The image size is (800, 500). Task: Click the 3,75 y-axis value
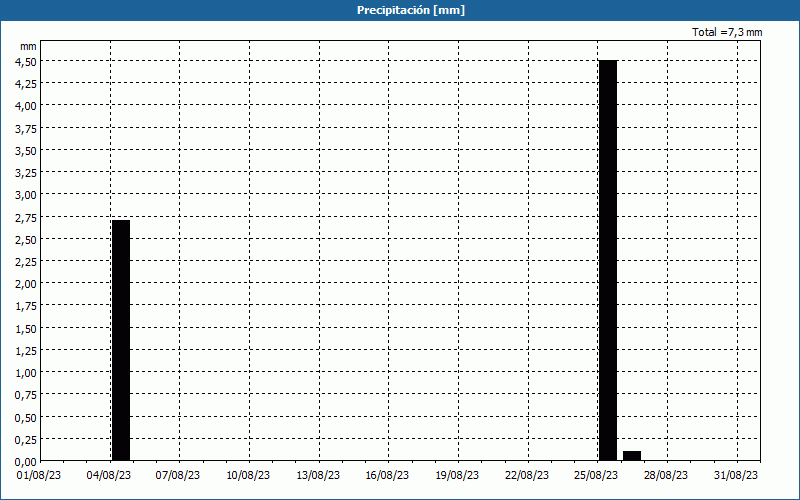click(x=26, y=129)
